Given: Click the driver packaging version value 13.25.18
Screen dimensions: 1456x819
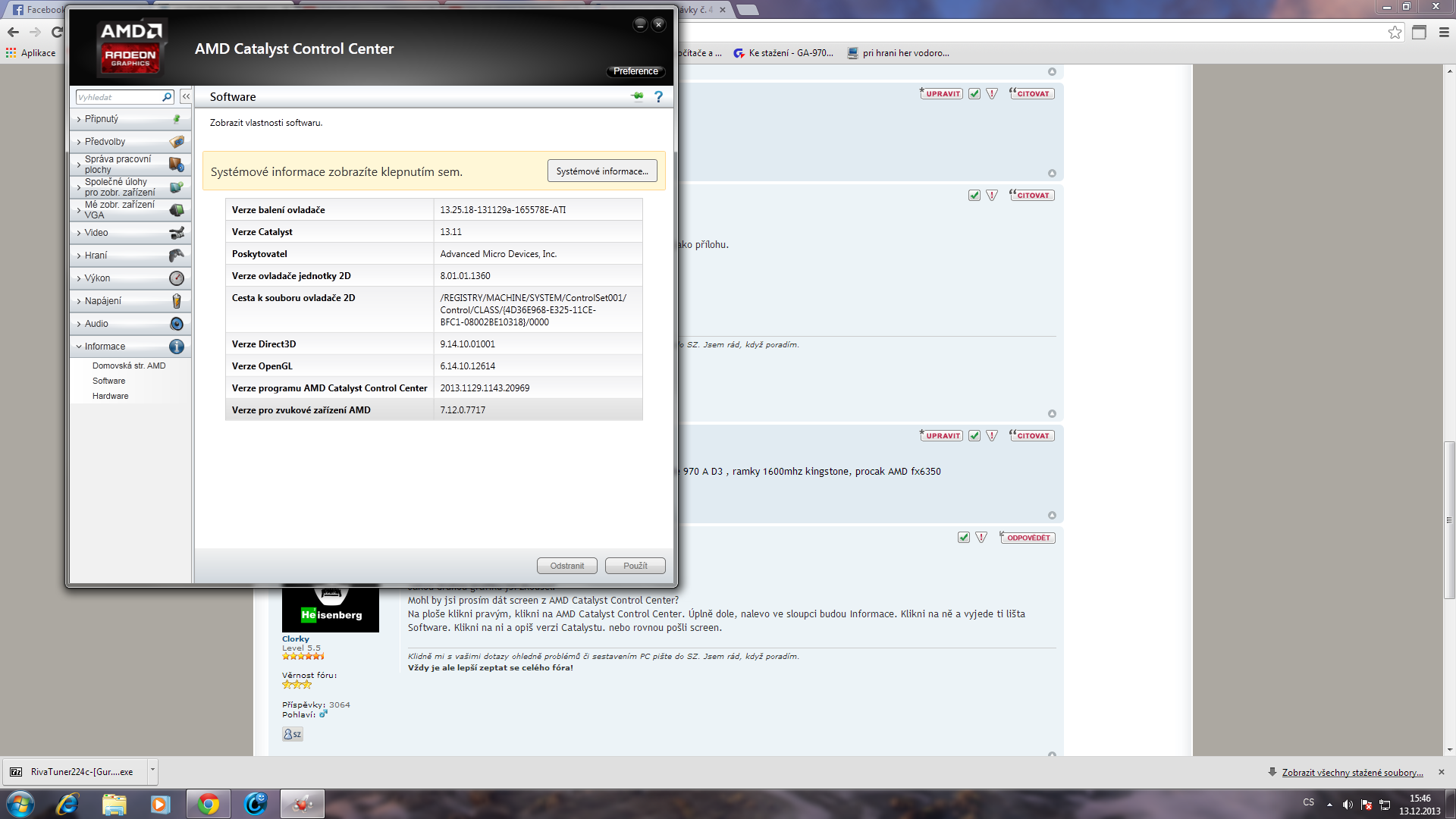Looking at the screenshot, I should pos(503,210).
